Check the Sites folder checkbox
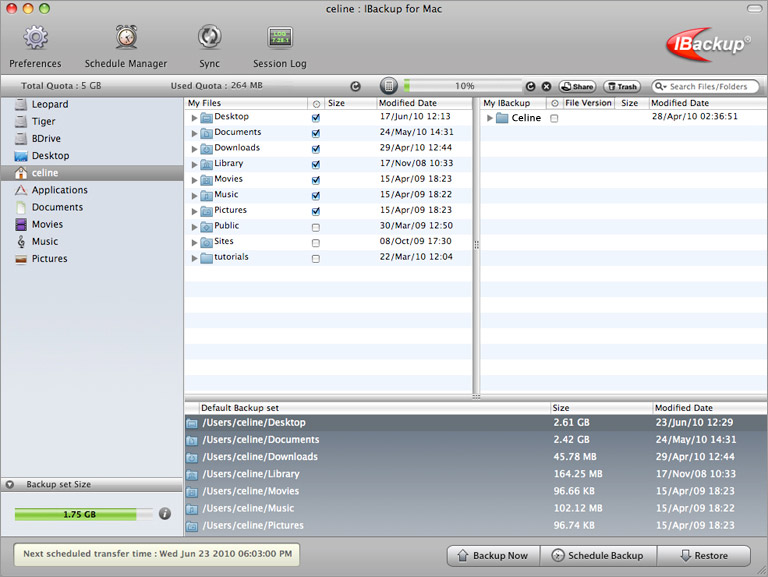 click(x=316, y=243)
